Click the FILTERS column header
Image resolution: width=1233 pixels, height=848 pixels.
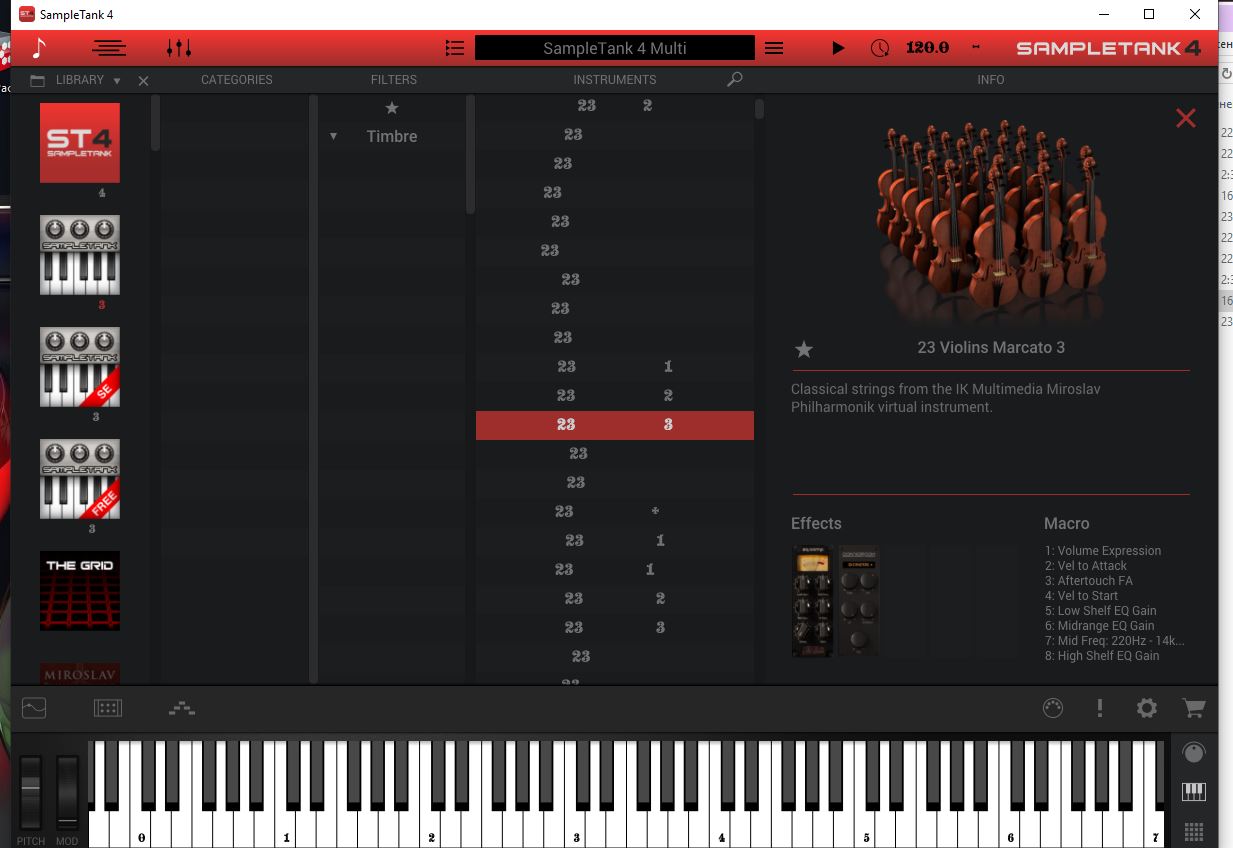click(x=394, y=80)
